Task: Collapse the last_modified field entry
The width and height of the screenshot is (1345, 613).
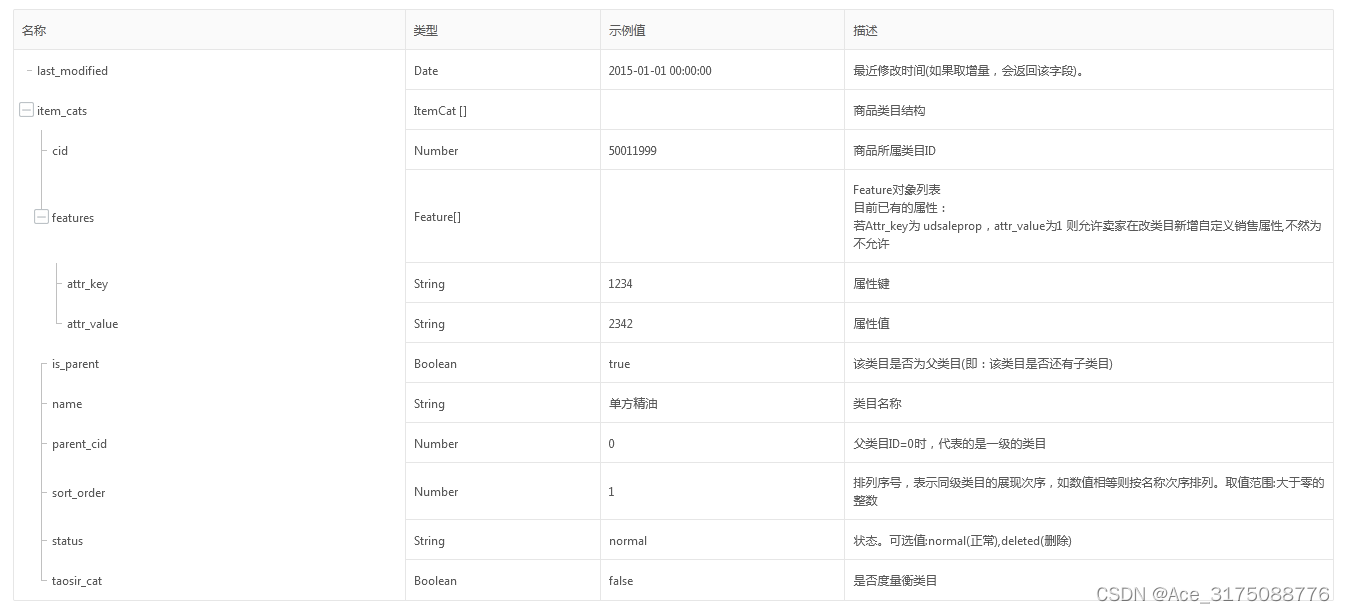Action: pos(27,70)
